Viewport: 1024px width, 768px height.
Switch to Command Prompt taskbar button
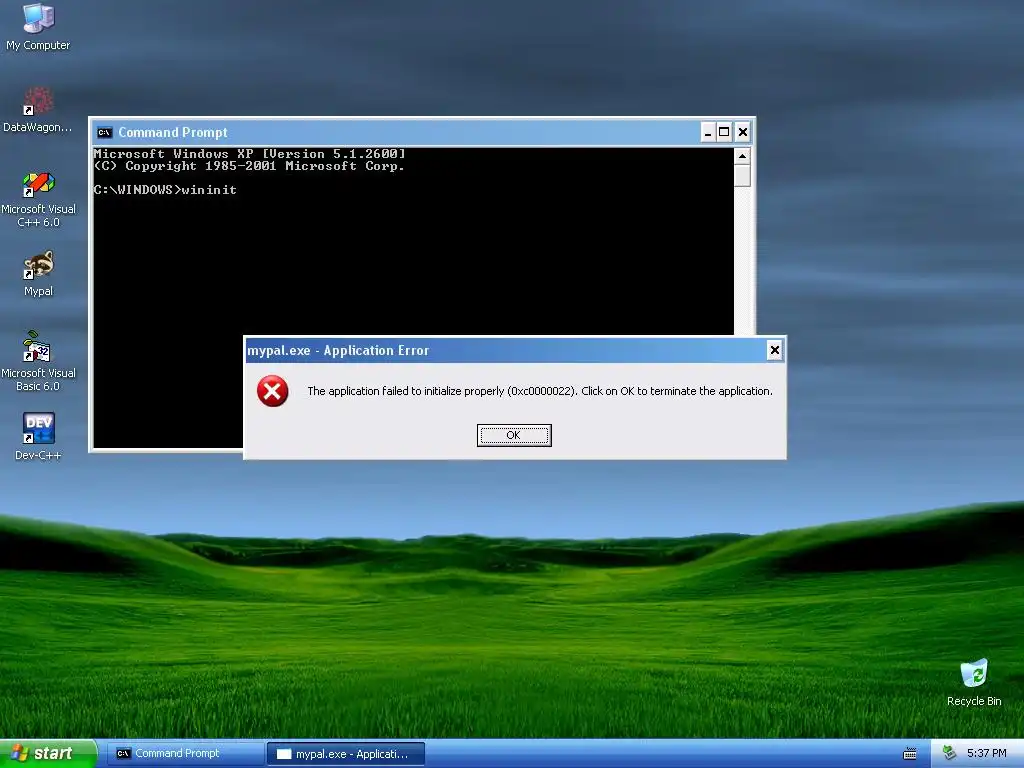pos(185,754)
